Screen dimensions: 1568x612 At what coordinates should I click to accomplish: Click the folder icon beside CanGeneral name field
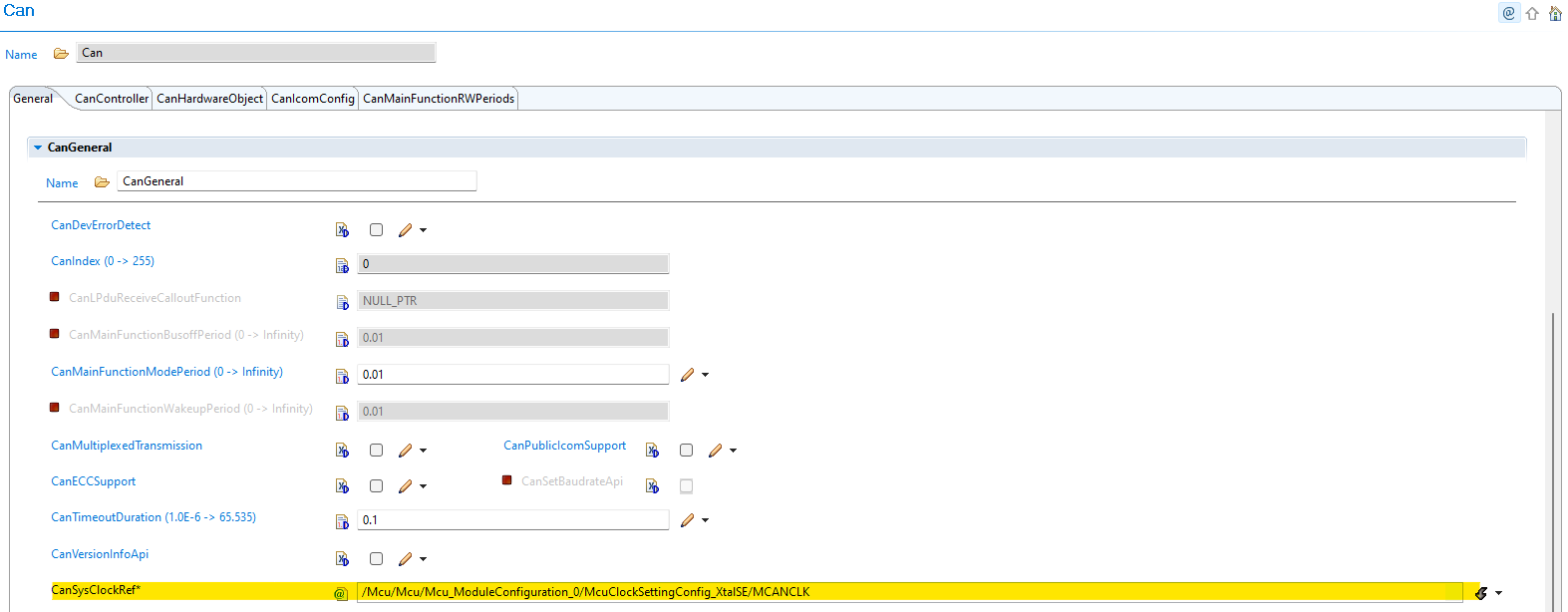pos(102,182)
